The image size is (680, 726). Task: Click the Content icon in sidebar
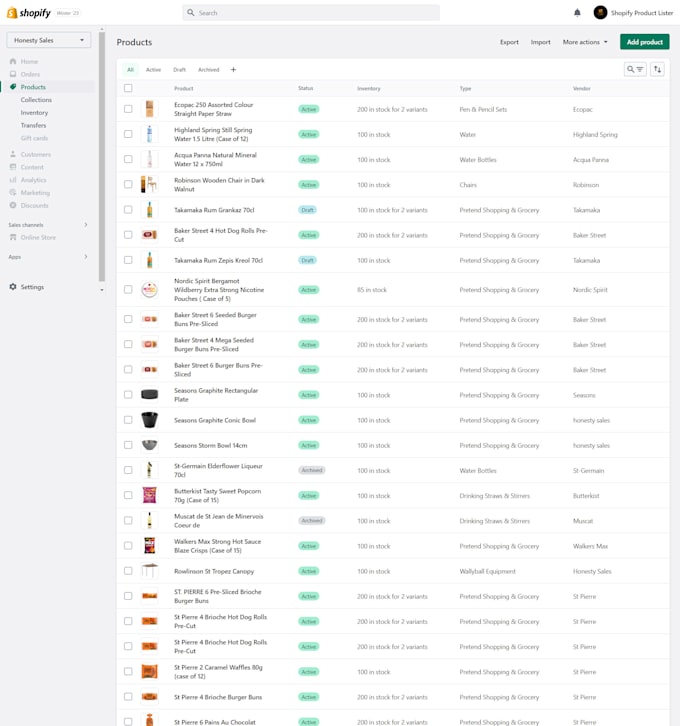click(x=13, y=167)
